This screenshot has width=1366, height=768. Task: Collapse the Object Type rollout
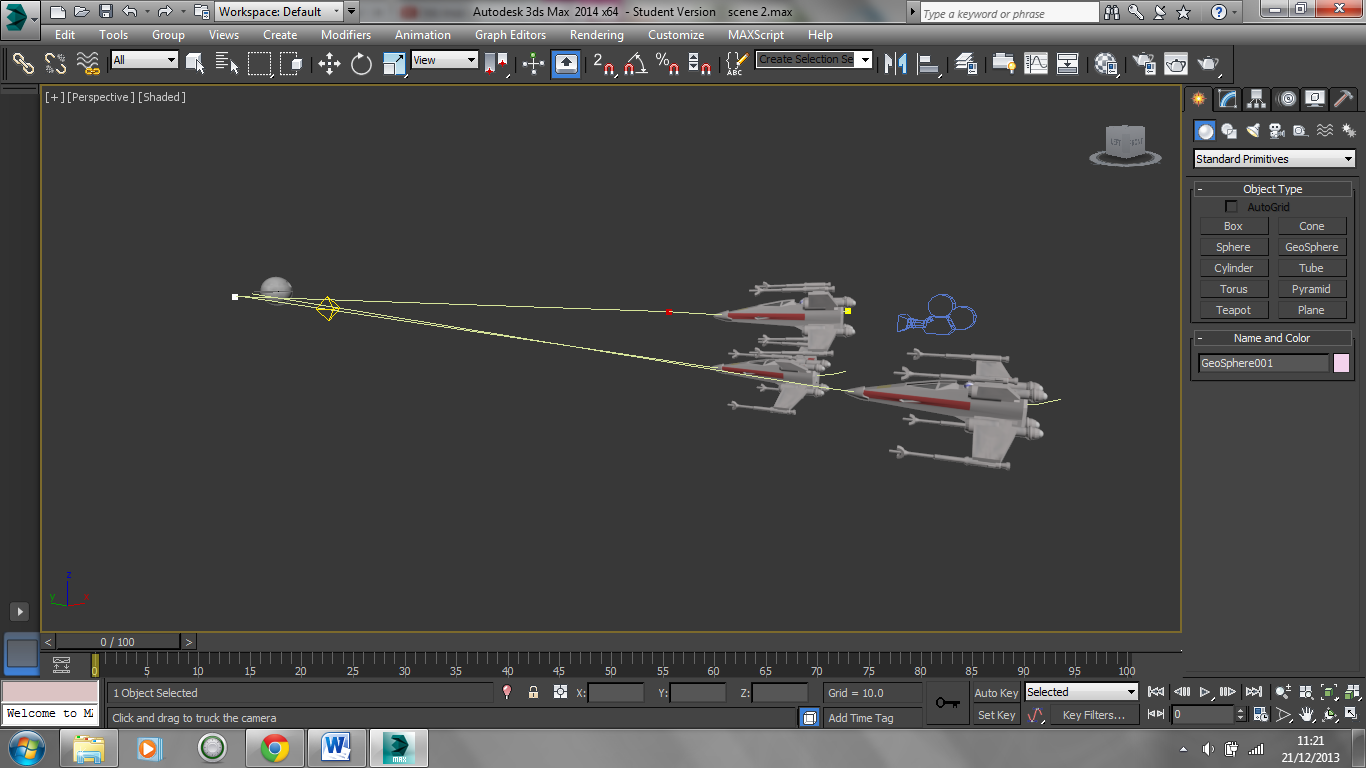(x=1272, y=189)
